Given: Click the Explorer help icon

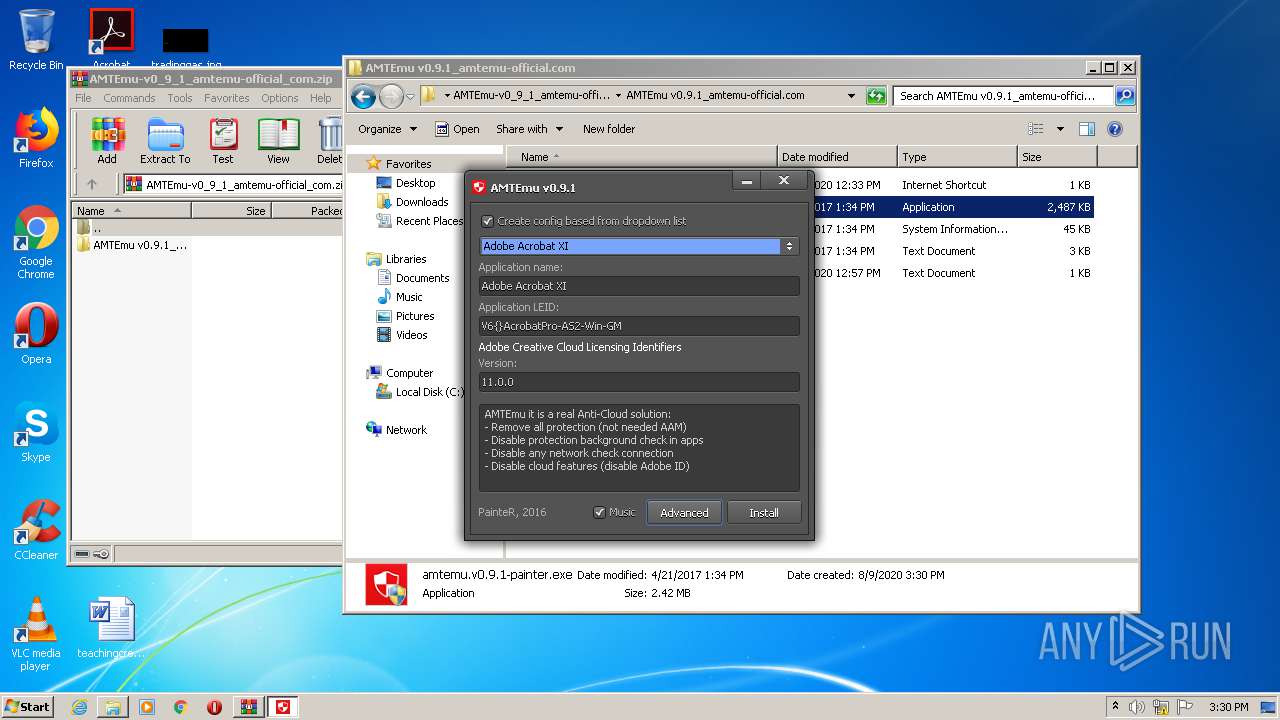Looking at the screenshot, I should pyautogui.click(x=1115, y=129).
